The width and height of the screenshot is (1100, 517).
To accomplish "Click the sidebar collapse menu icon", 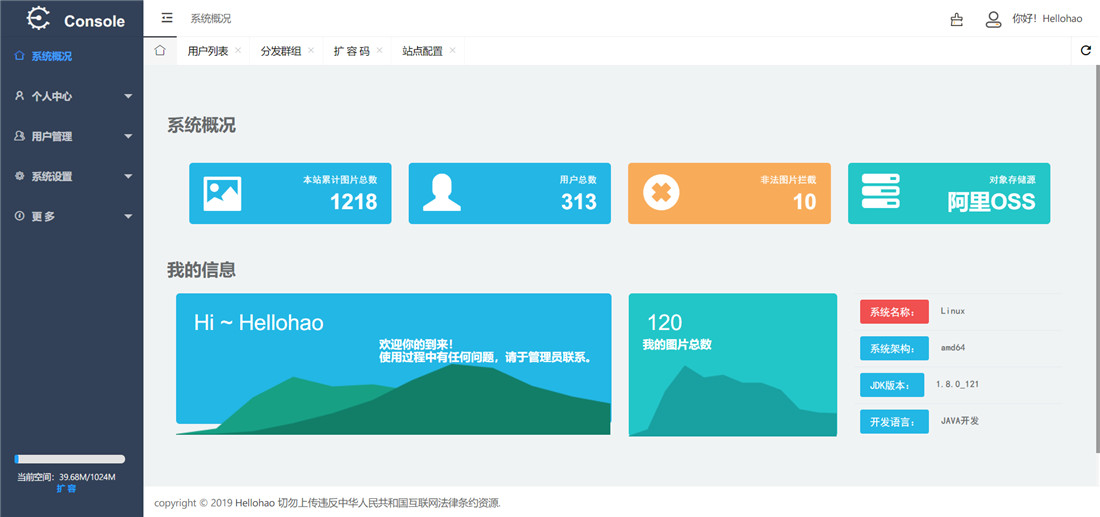I will pyautogui.click(x=167, y=18).
